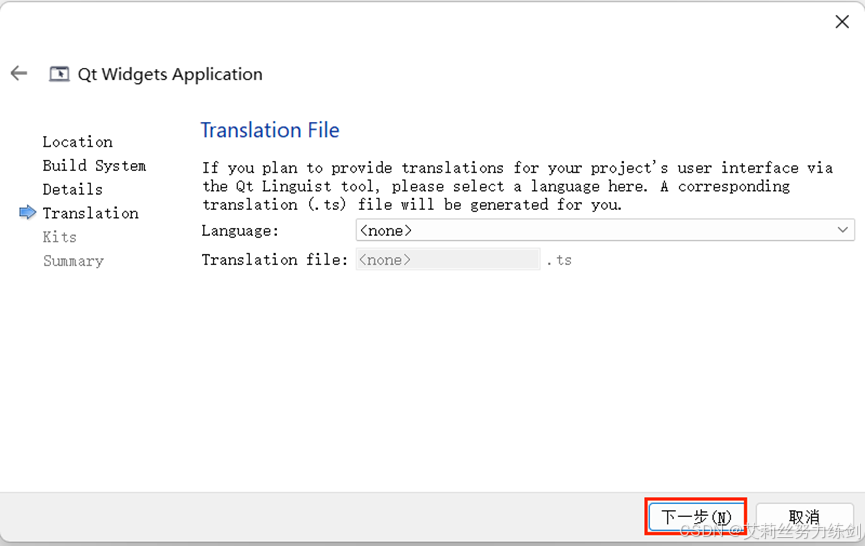
Task: Click the 取消 cancel button
Action: 804,517
